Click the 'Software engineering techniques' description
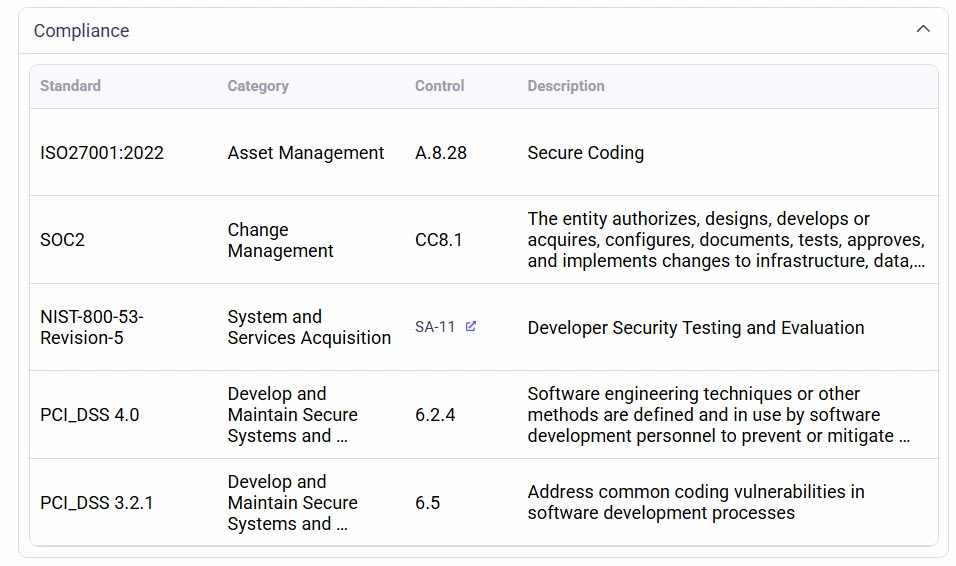Image resolution: width=956 pixels, height=566 pixels. [718, 415]
